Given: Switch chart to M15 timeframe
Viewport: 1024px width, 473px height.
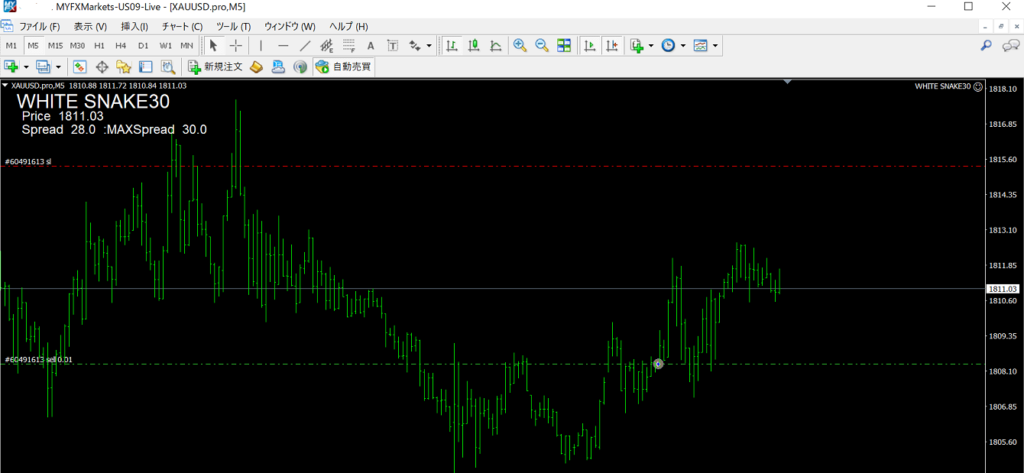Looking at the screenshot, I should coord(55,46).
